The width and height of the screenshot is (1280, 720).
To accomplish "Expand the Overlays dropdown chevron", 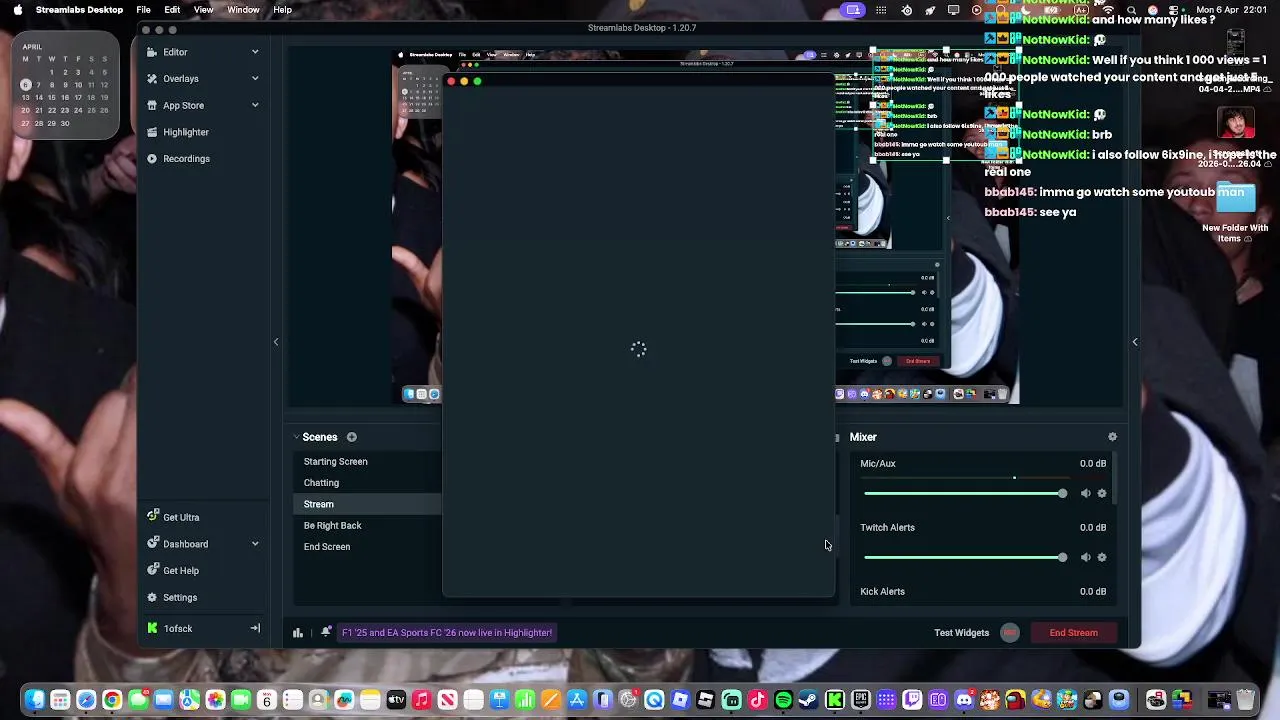I will click(255, 78).
